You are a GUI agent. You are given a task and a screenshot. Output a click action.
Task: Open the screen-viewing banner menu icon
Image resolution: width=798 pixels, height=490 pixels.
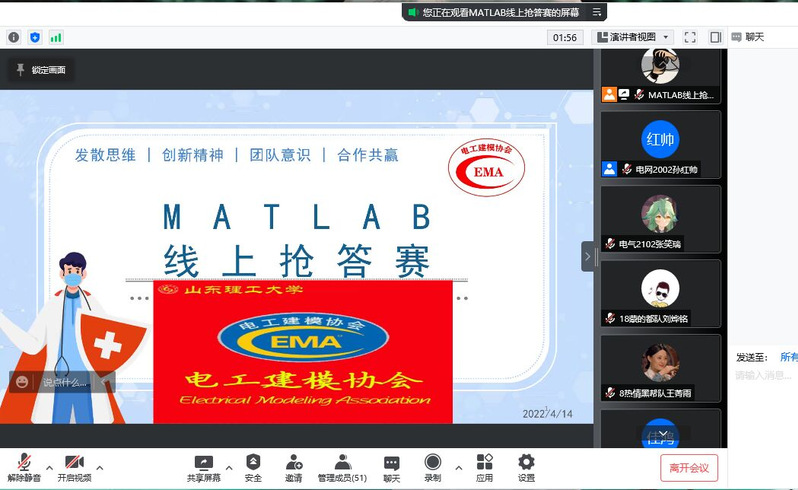click(597, 12)
